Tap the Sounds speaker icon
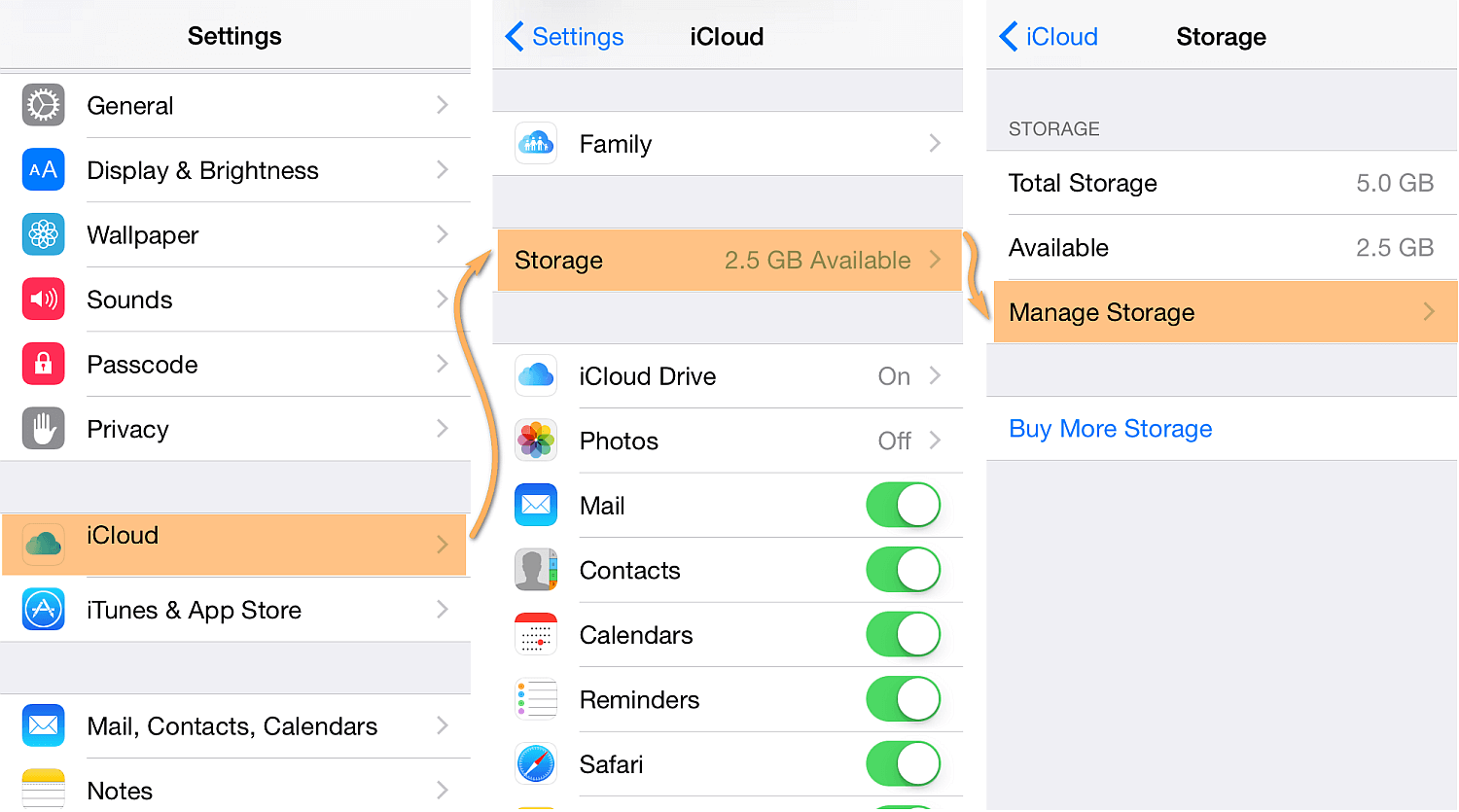The image size is (1459, 812). (43, 299)
